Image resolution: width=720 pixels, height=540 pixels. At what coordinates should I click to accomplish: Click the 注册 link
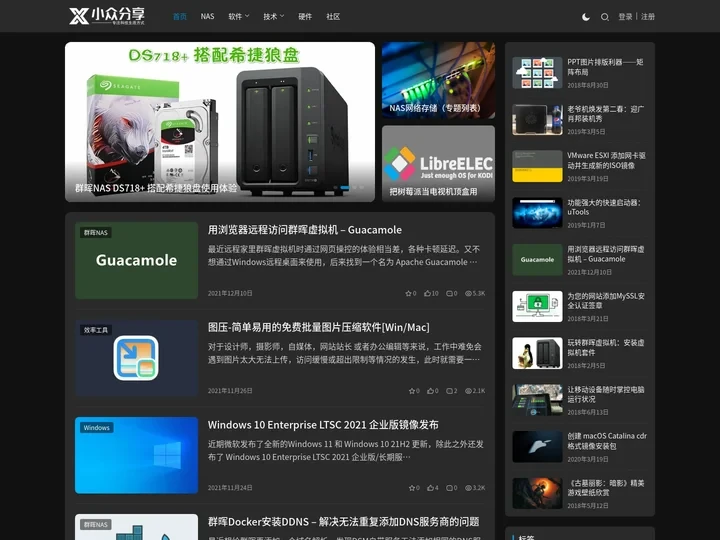tap(648, 17)
